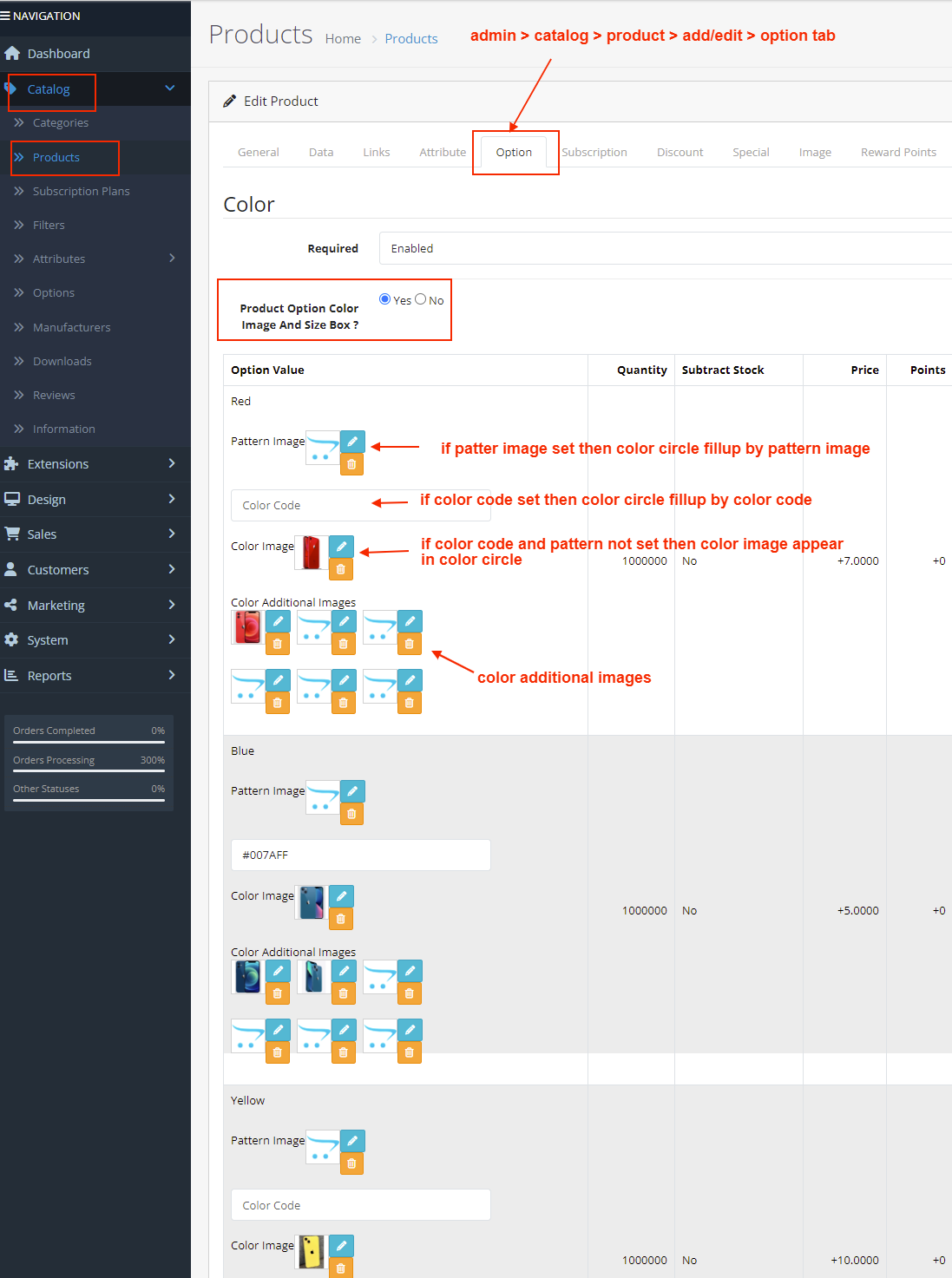Click trash icon for Red Pattern Image

351,464
